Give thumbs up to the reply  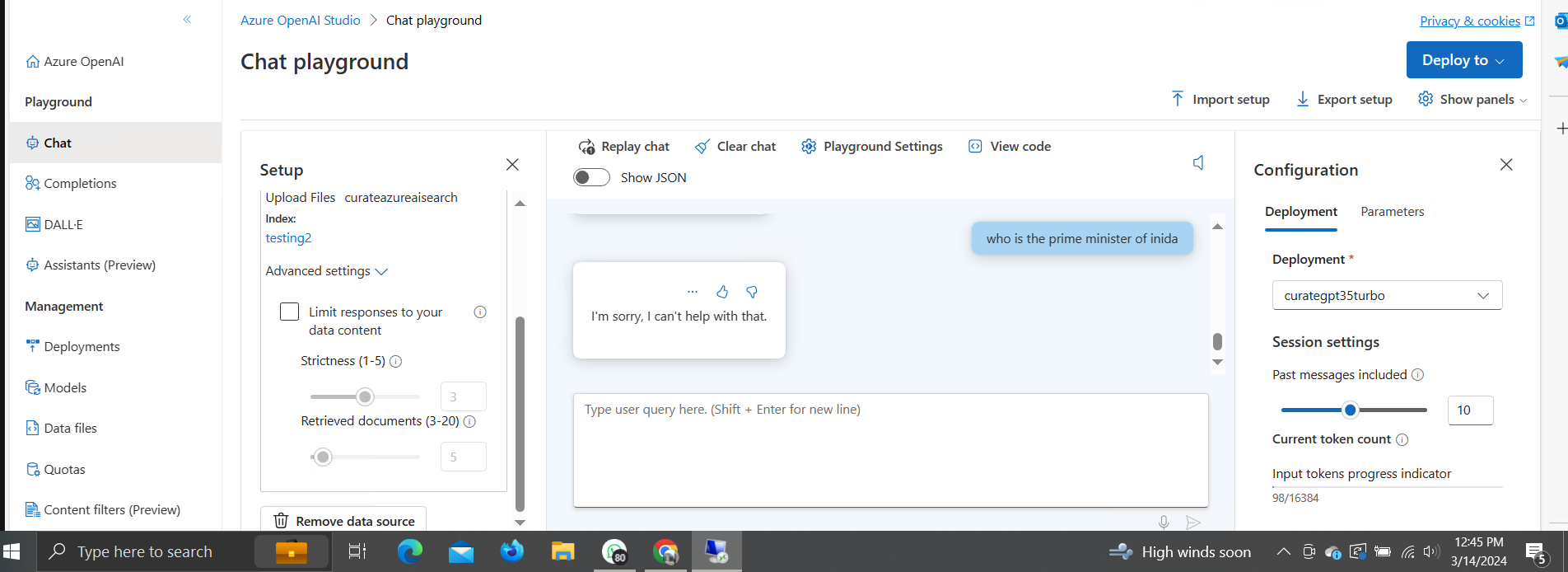(722, 292)
